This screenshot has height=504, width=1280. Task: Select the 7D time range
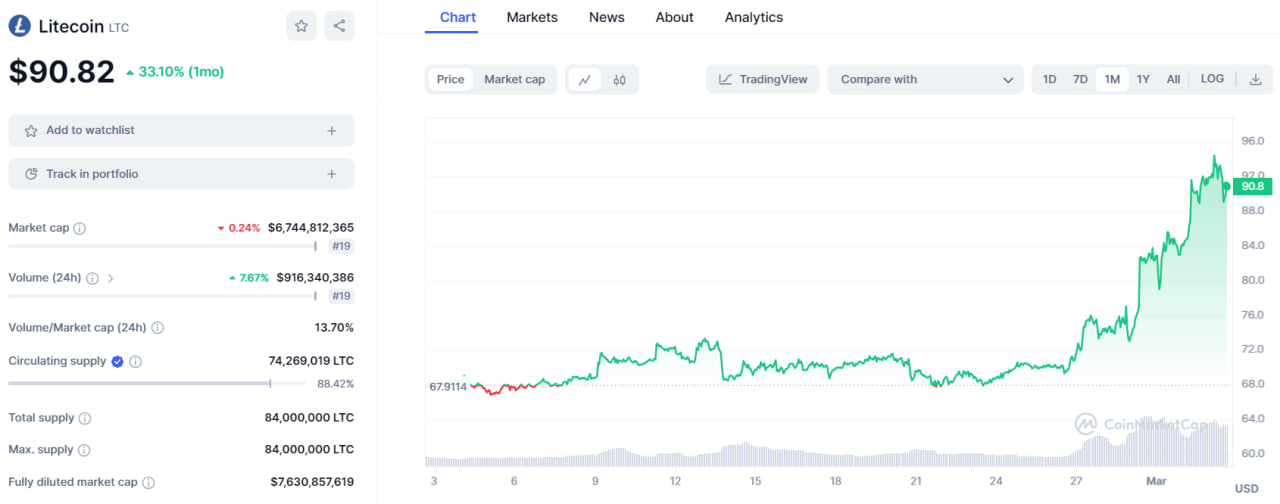pos(1080,80)
